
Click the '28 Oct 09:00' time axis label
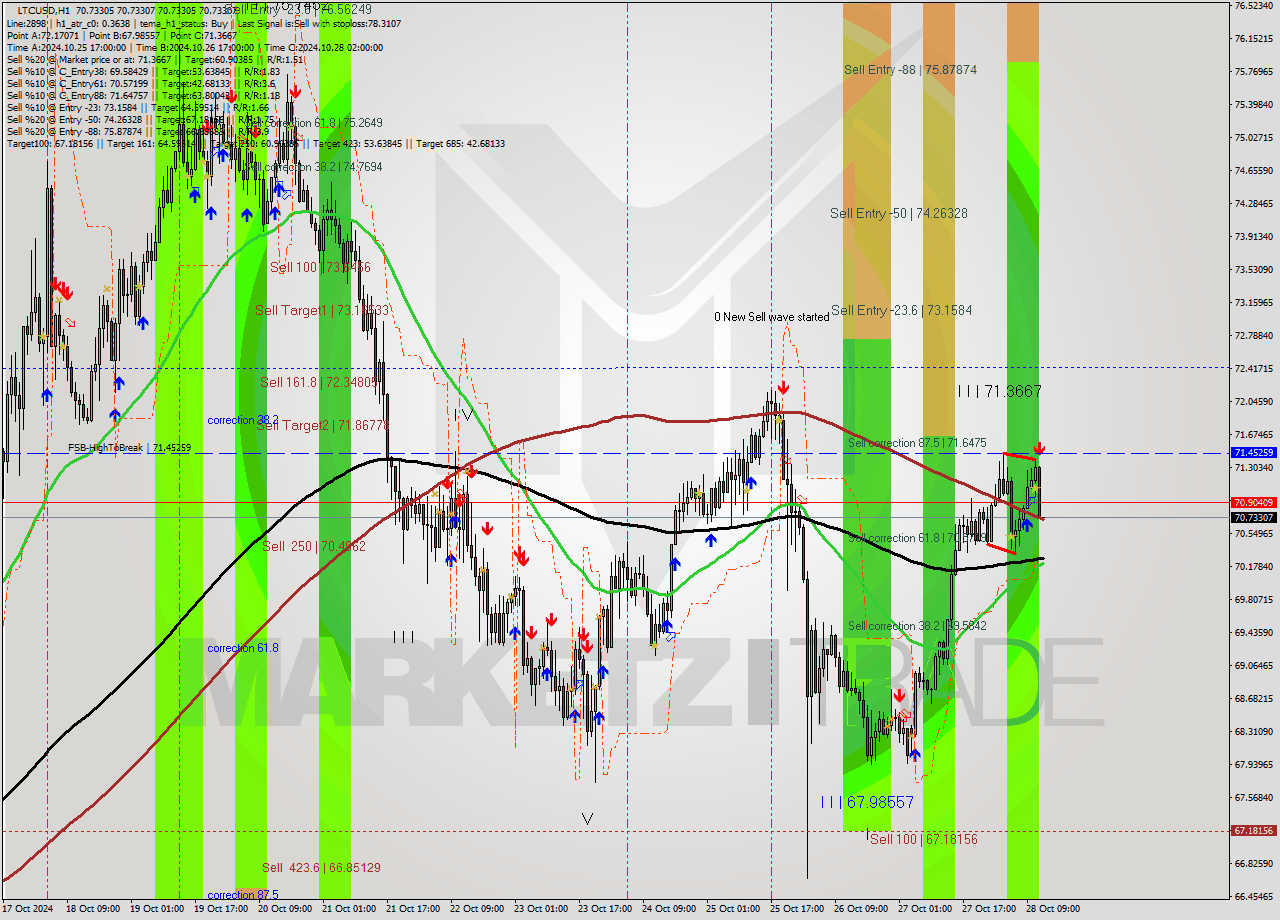pyautogui.click(x=1052, y=909)
